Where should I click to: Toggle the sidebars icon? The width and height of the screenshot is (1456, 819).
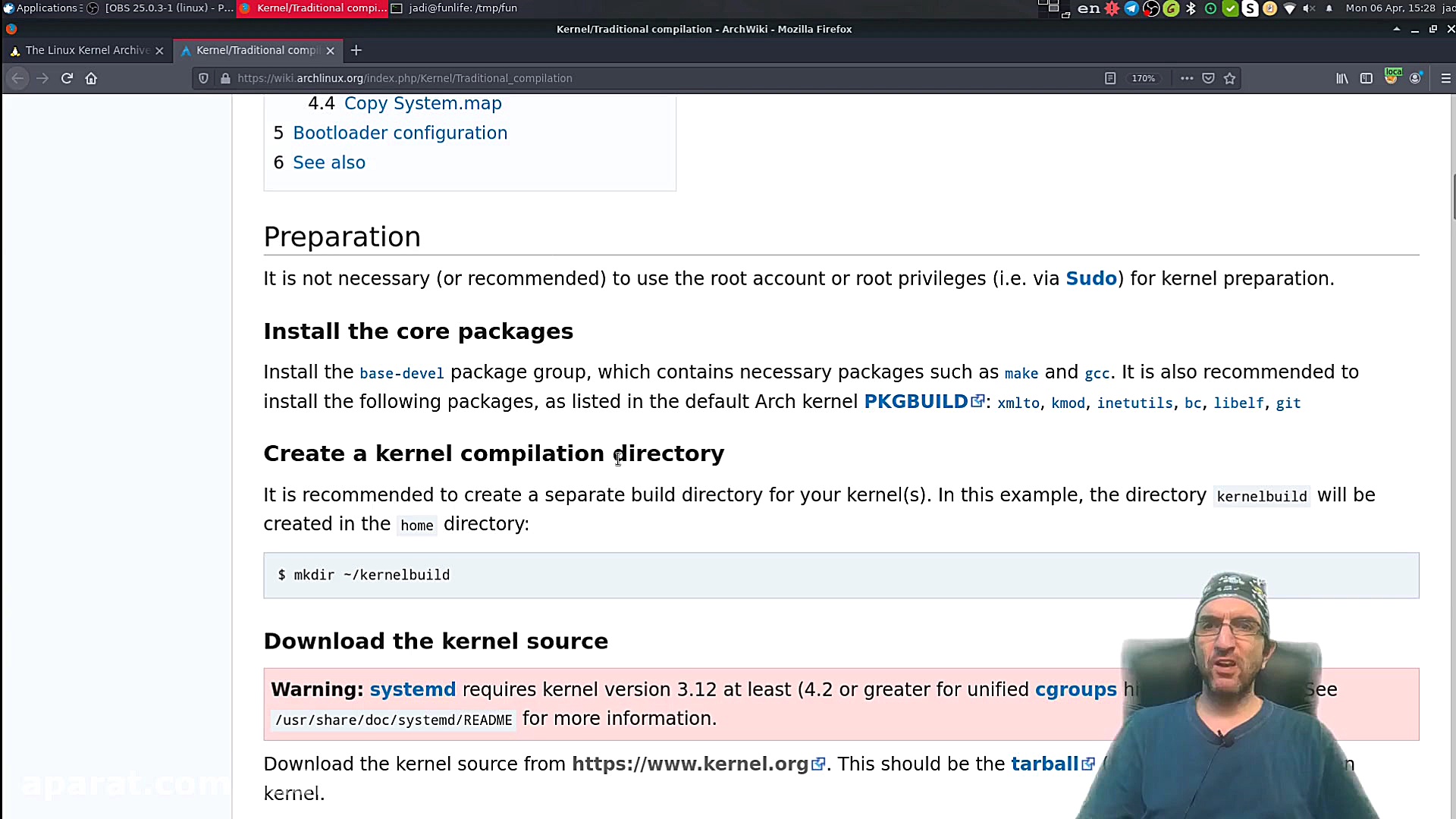(1367, 78)
